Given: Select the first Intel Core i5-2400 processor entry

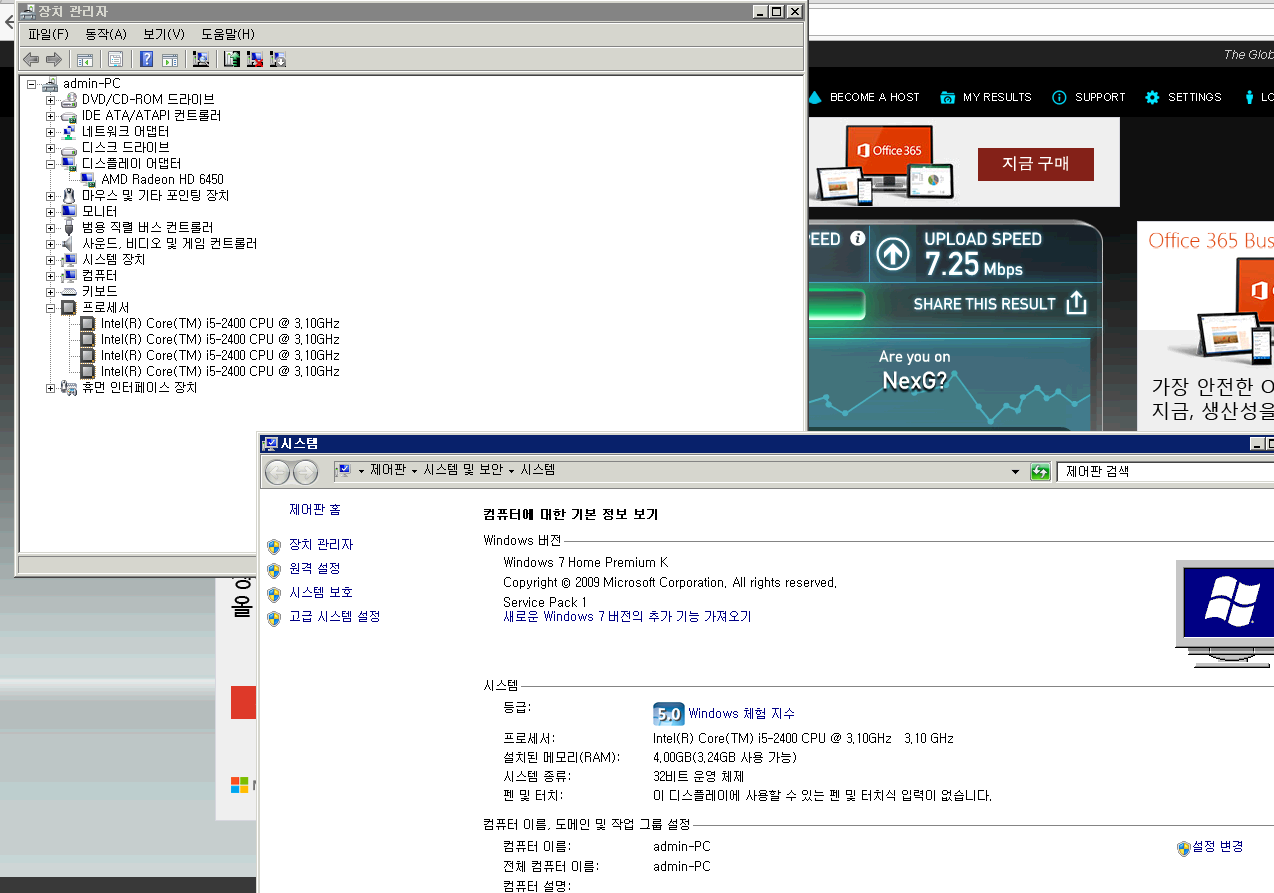Looking at the screenshot, I should click(220, 323).
